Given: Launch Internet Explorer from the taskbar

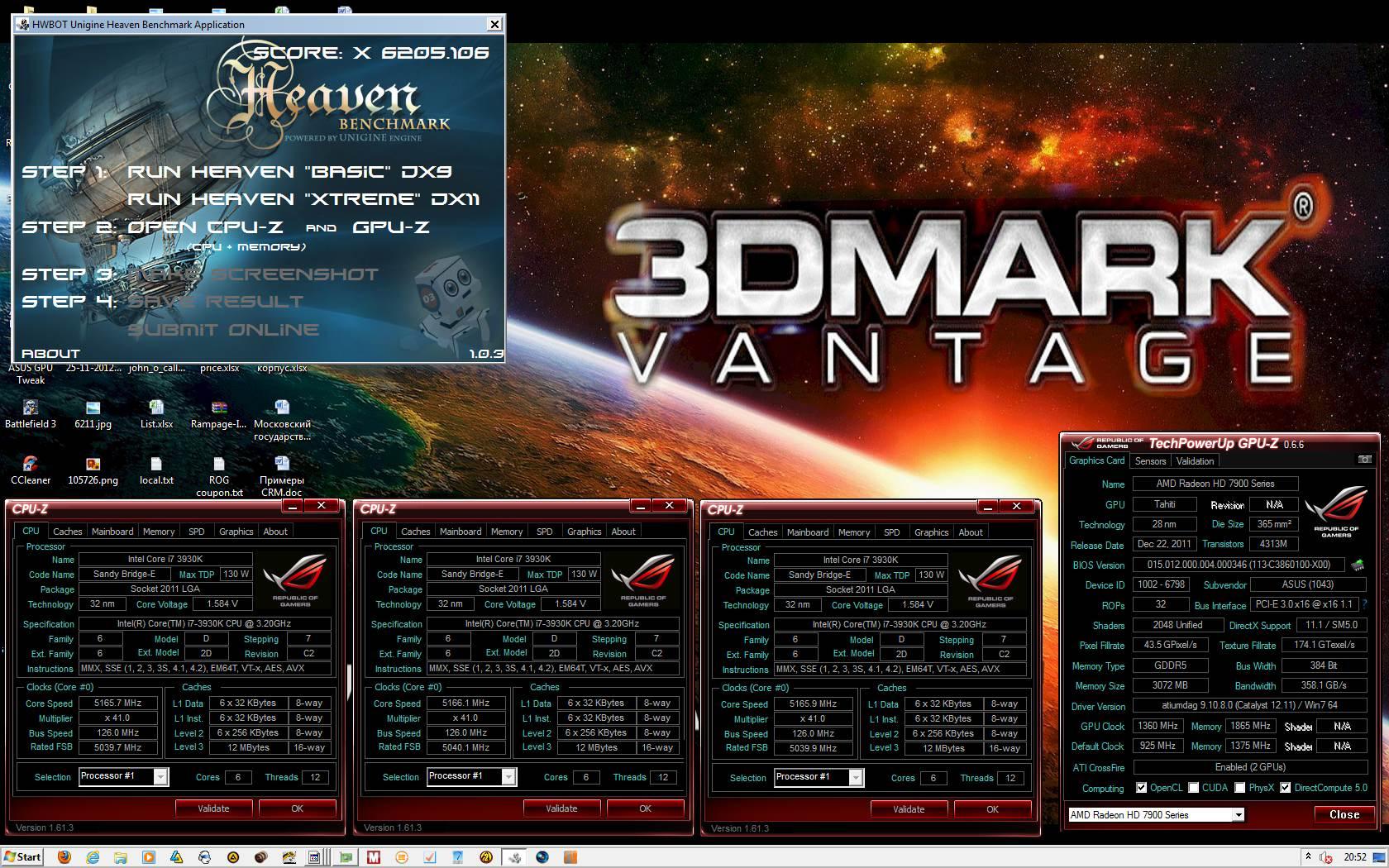Looking at the screenshot, I should (x=93, y=857).
